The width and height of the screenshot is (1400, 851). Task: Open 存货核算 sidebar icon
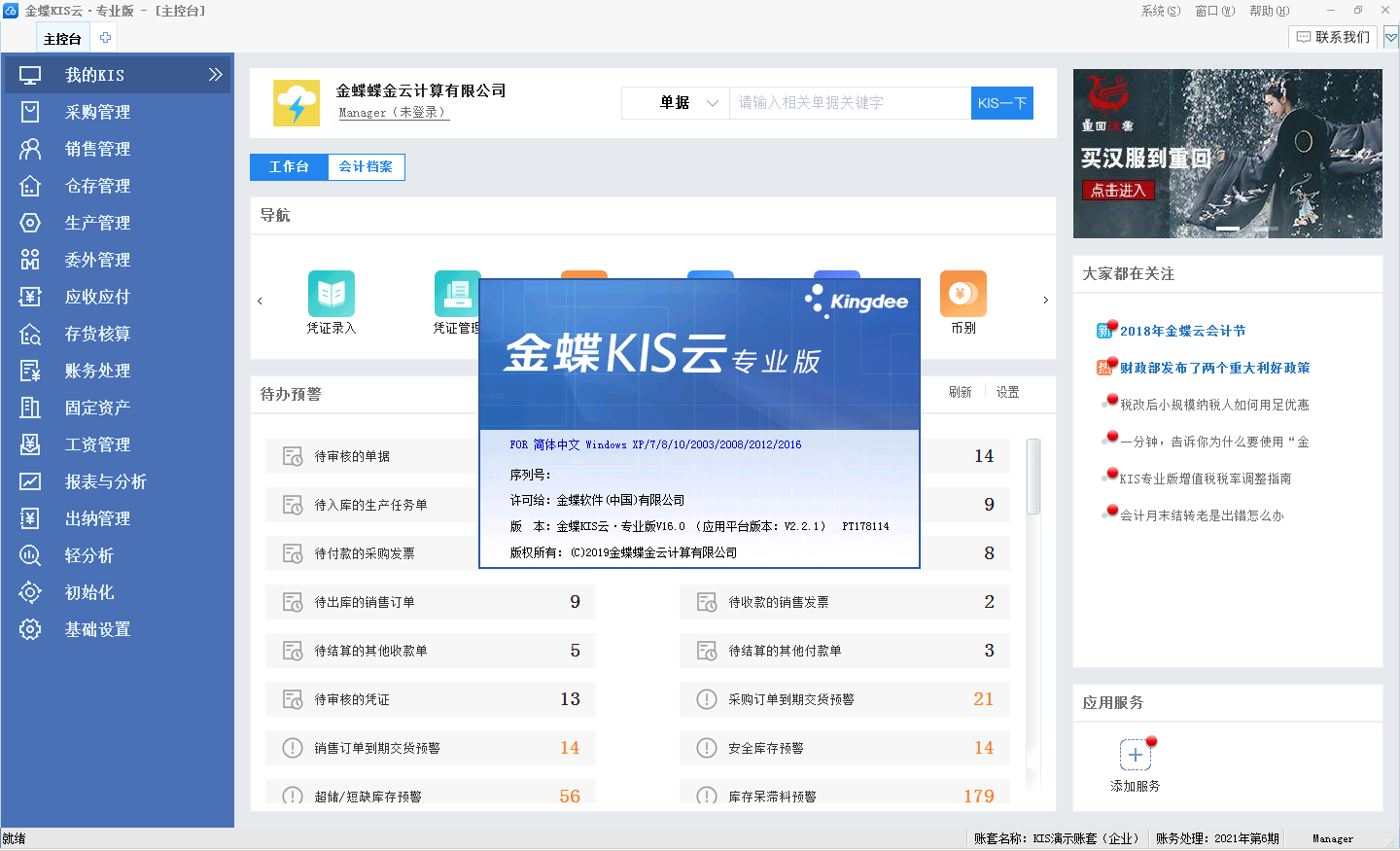point(30,334)
